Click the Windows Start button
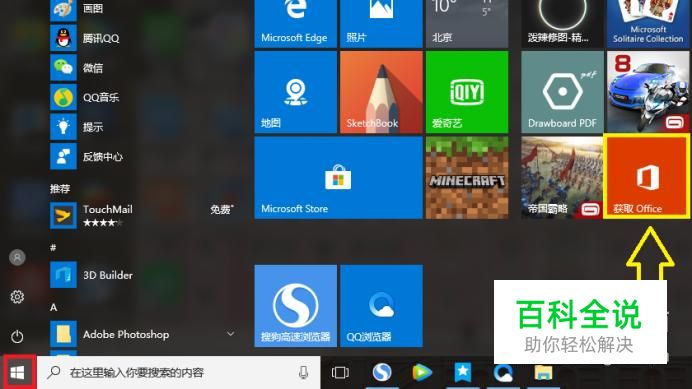The height and width of the screenshot is (389, 692). [18, 373]
